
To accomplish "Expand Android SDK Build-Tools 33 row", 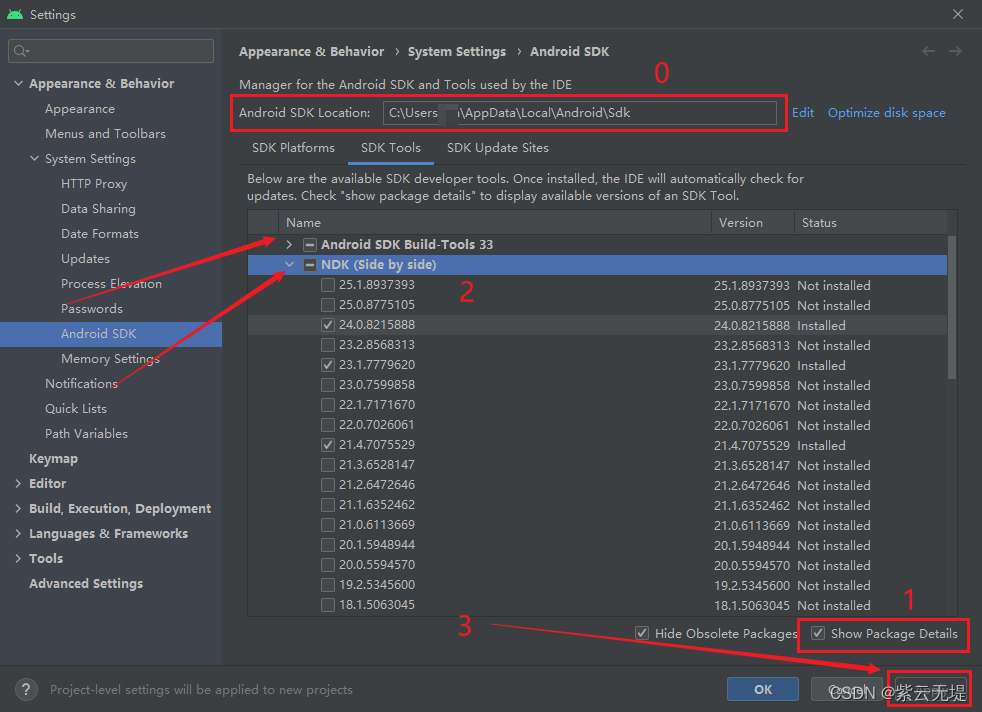I will 289,245.
